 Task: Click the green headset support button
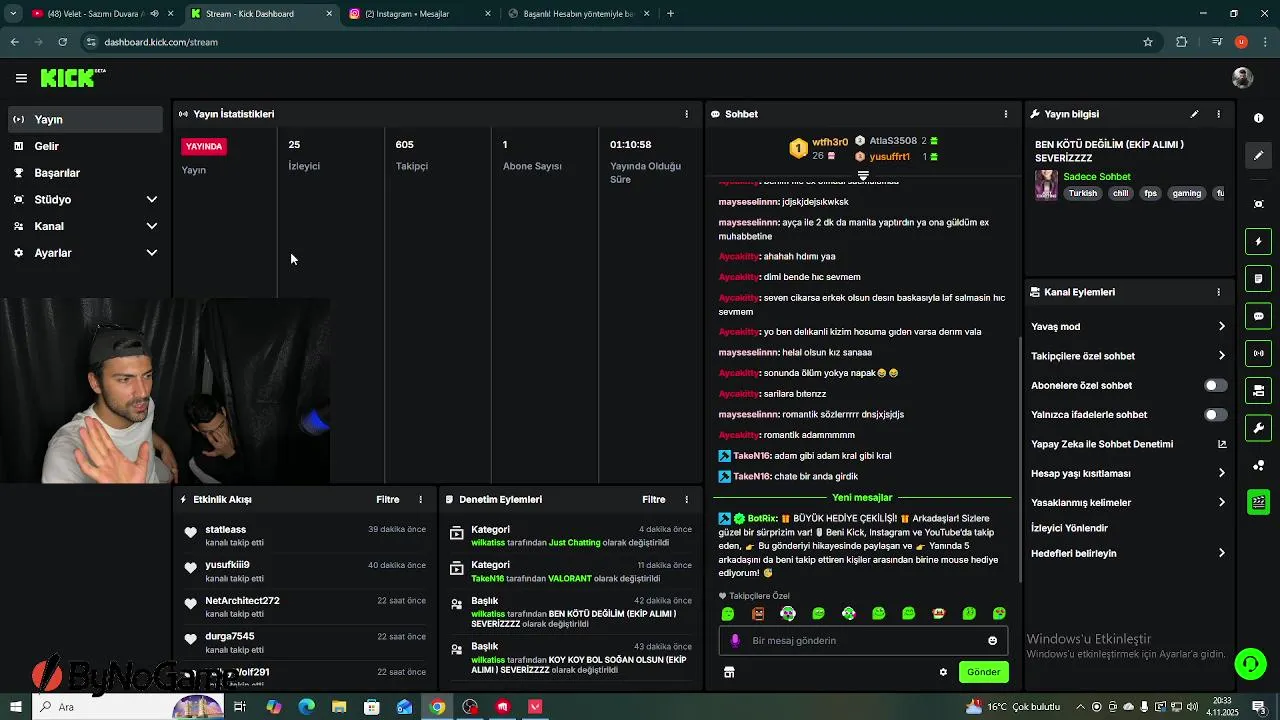[x=1249, y=663]
